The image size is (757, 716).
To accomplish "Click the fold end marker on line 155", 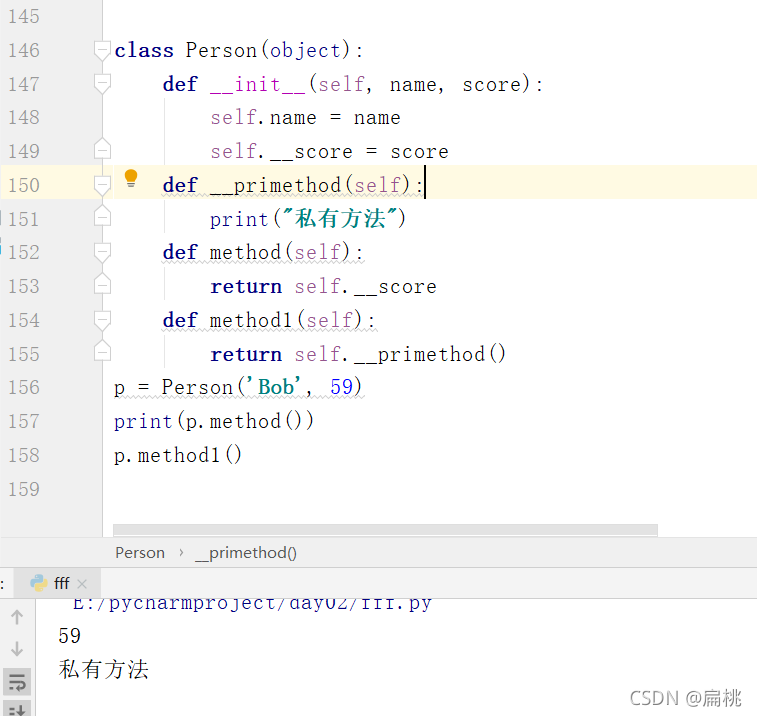I will (x=102, y=351).
